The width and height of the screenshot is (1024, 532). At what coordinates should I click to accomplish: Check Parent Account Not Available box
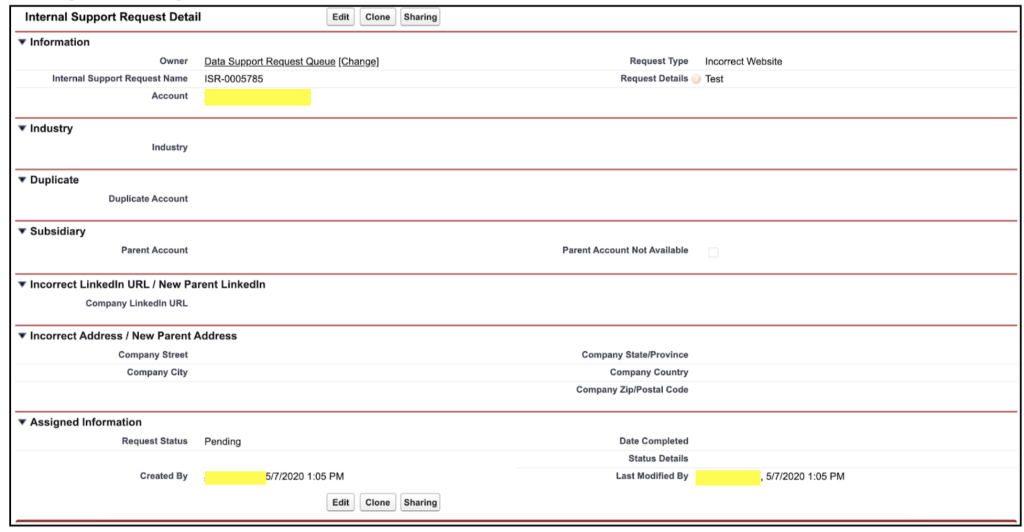click(x=713, y=252)
